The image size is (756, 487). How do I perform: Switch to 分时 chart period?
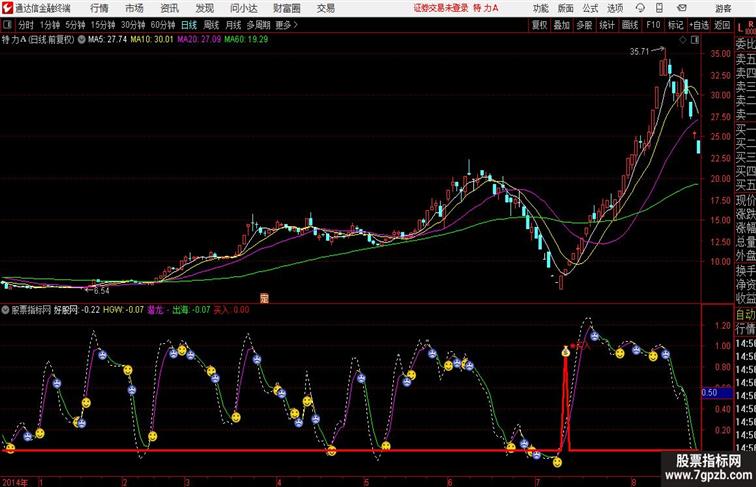point(26,25)
